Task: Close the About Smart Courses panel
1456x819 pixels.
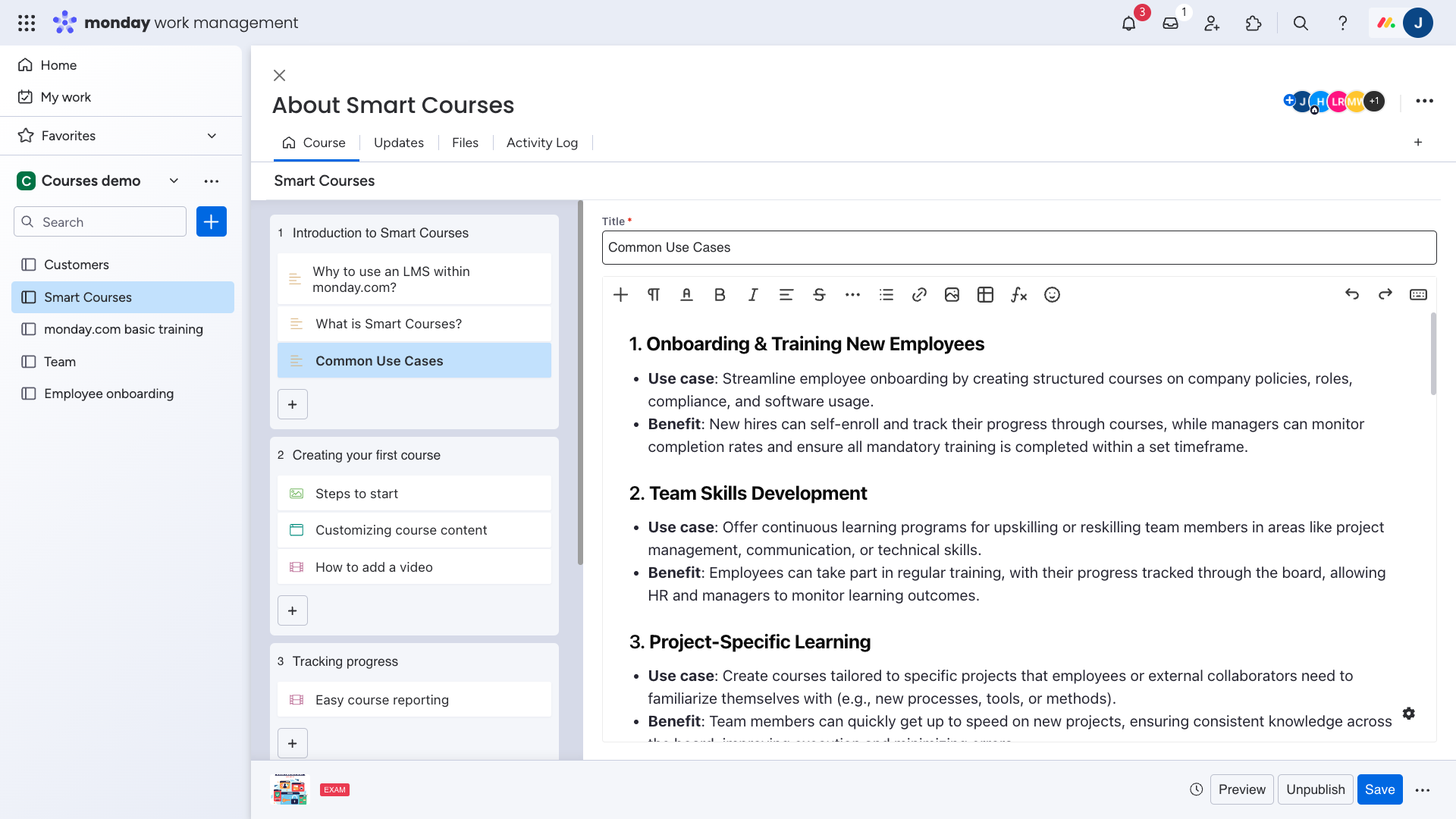Action: click(279, 75)
